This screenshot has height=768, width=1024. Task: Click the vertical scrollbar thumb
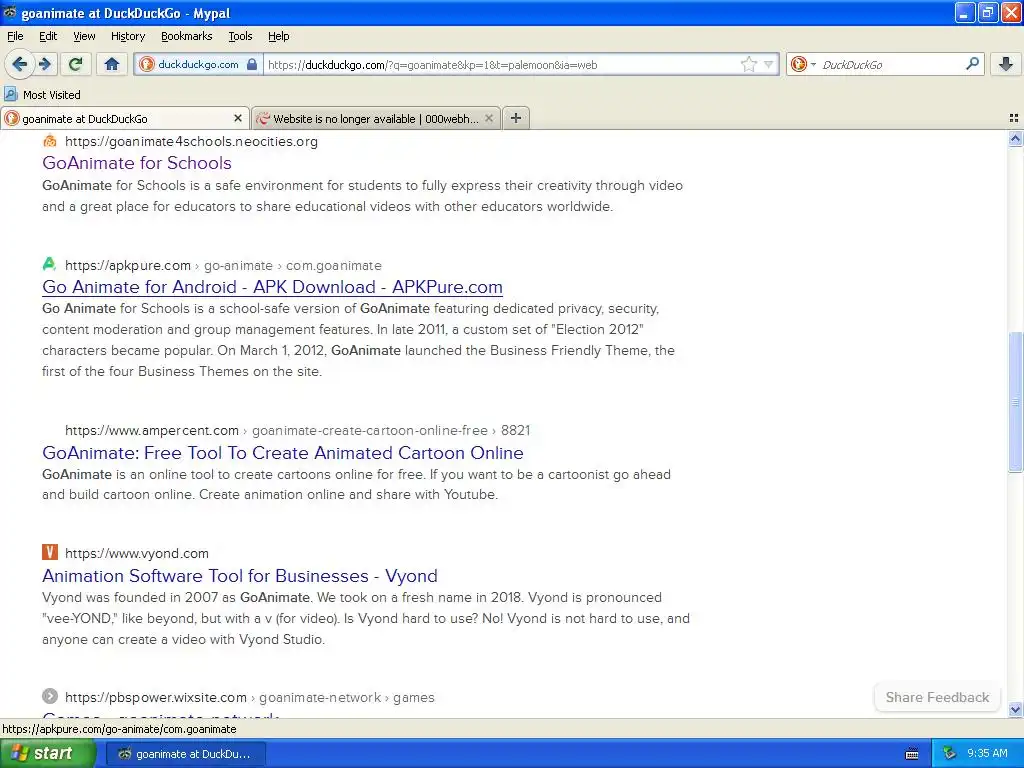(x=1016, y=402)
